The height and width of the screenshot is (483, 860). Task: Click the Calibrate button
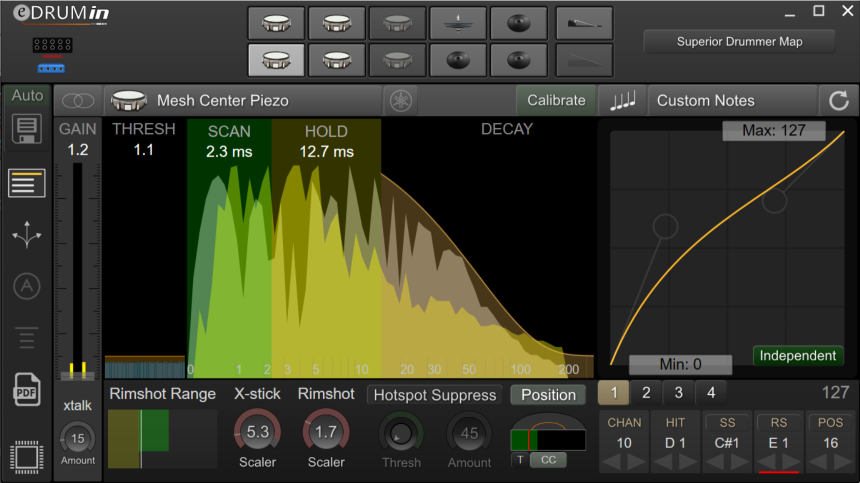556,101
